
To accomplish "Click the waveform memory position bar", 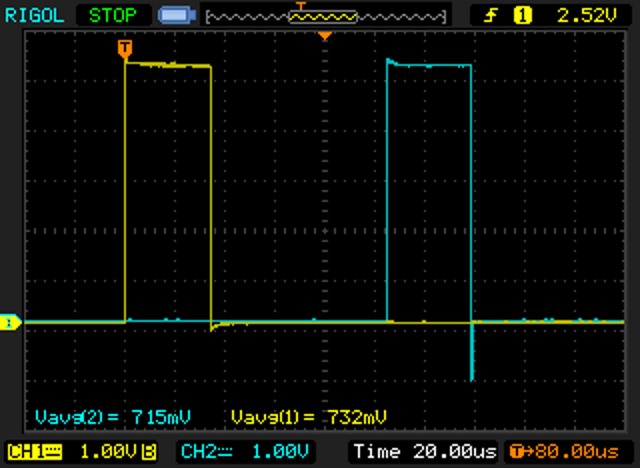I will 323,16.
